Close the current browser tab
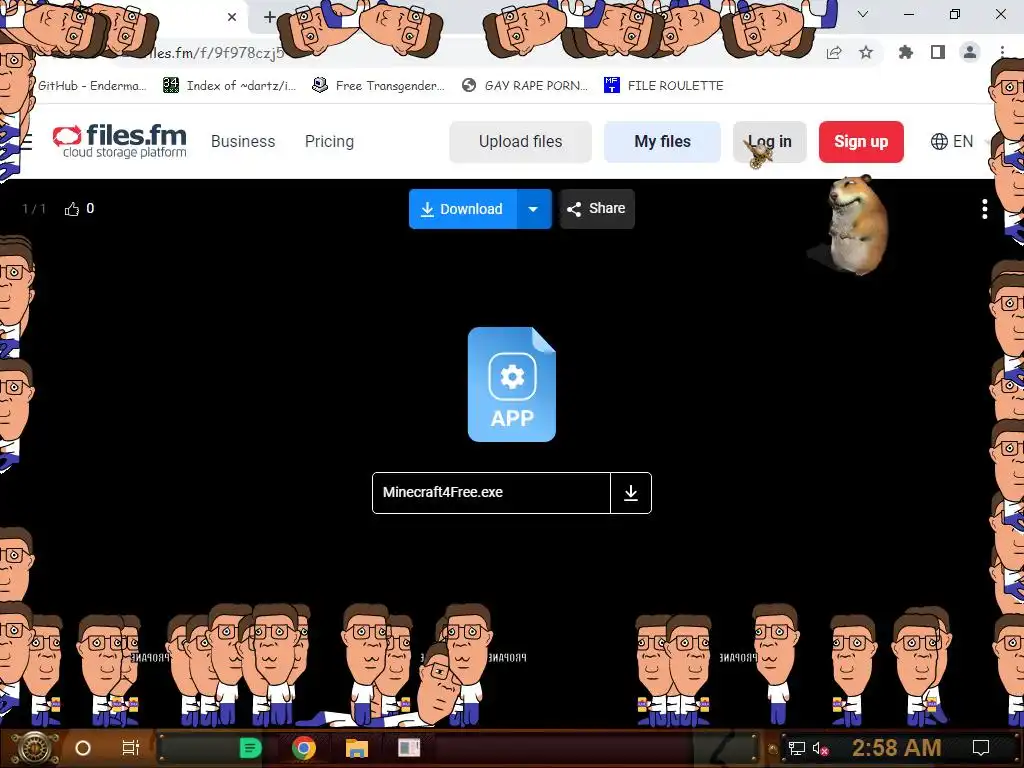 click(x=232, y=17)
